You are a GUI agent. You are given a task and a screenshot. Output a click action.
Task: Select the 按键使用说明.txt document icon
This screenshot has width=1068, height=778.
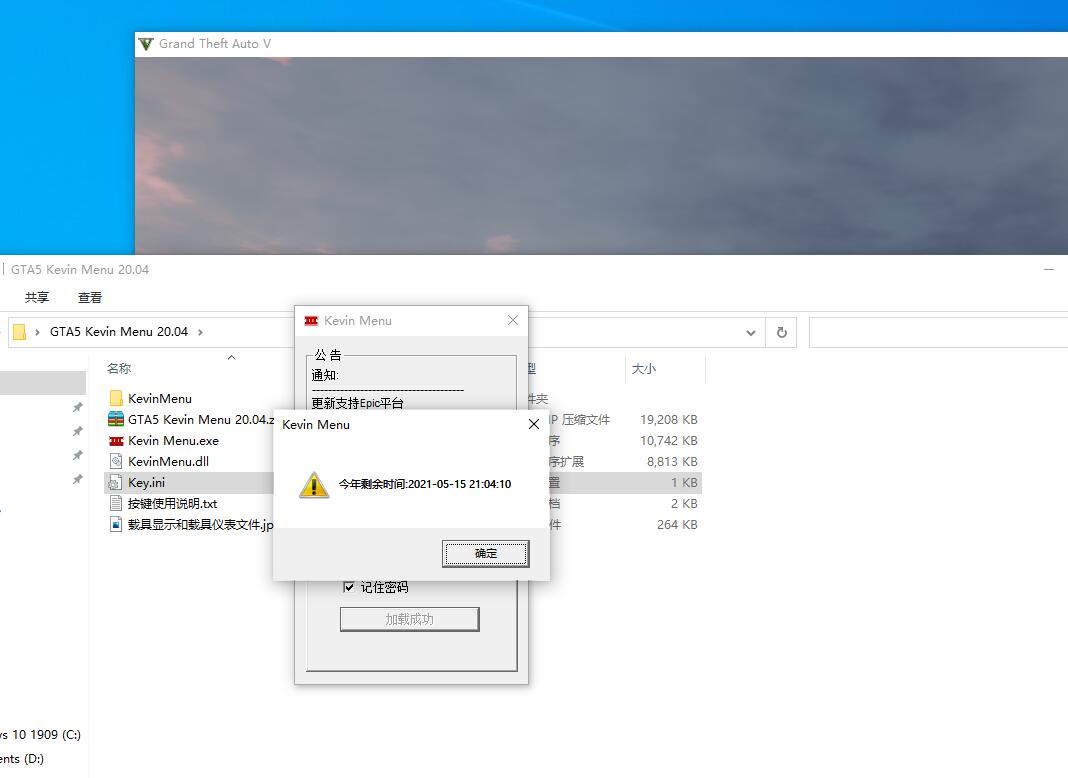tap(116, 503)
